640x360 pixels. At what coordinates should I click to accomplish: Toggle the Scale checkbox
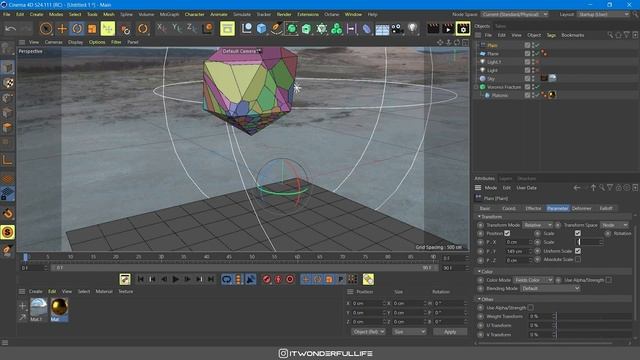click(578, 233)
